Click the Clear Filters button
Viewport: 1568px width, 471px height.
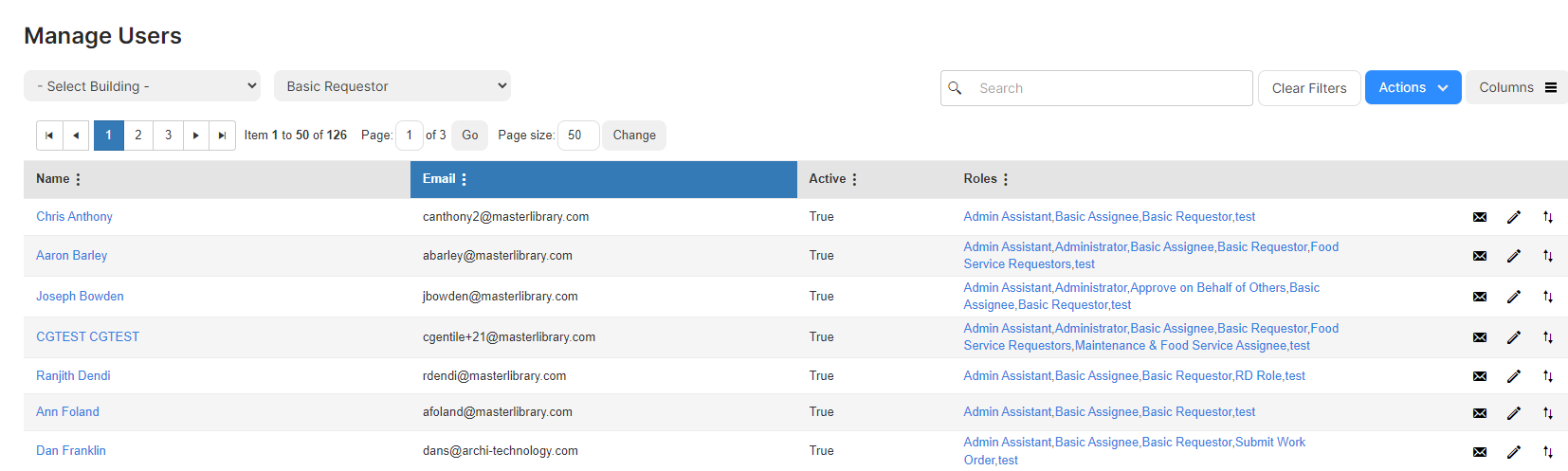(1309, 88)
